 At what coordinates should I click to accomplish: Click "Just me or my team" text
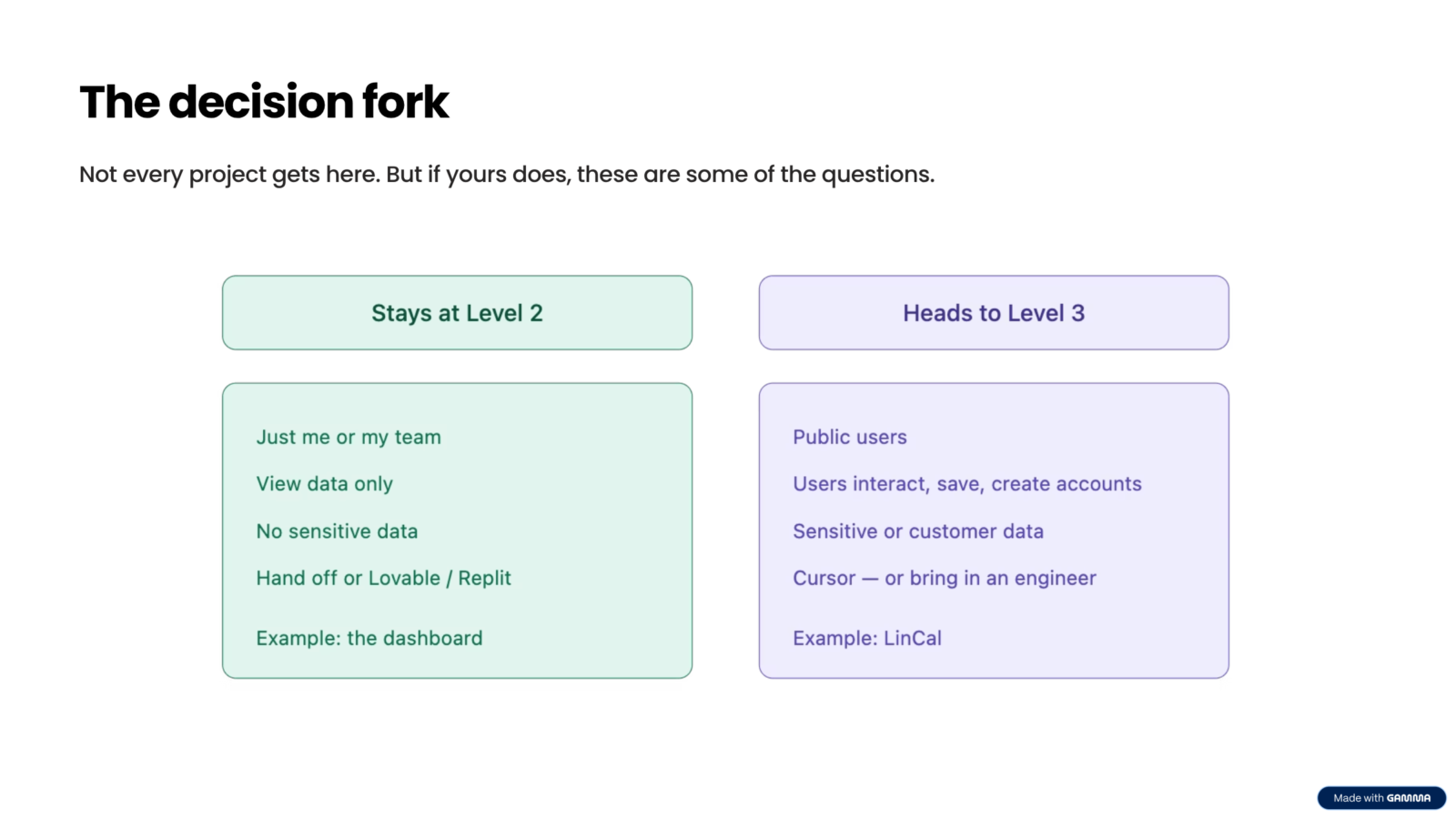[349, 438]
